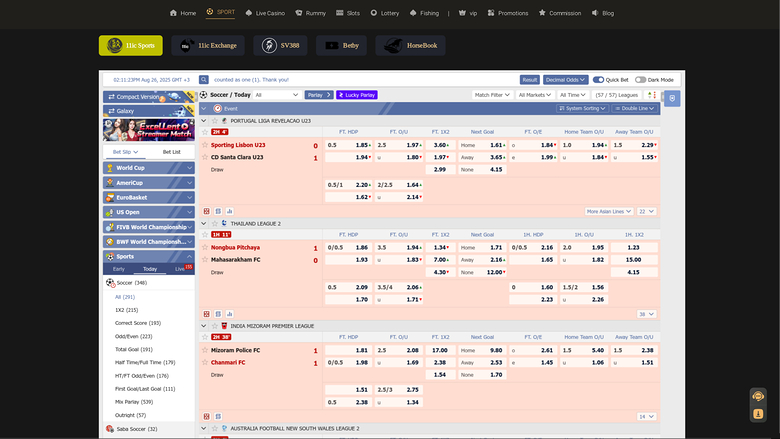Switch to HorseBook tab
The height and width of the screenshot is (439, 780).
(410, 46)
